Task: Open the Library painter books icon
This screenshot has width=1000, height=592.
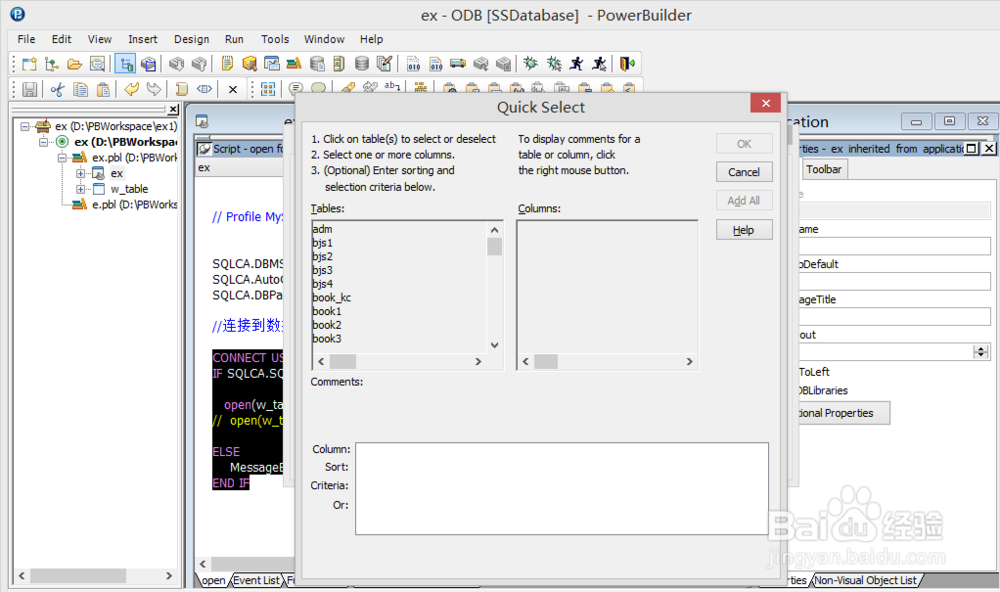Action: click(x=294, y=64)
